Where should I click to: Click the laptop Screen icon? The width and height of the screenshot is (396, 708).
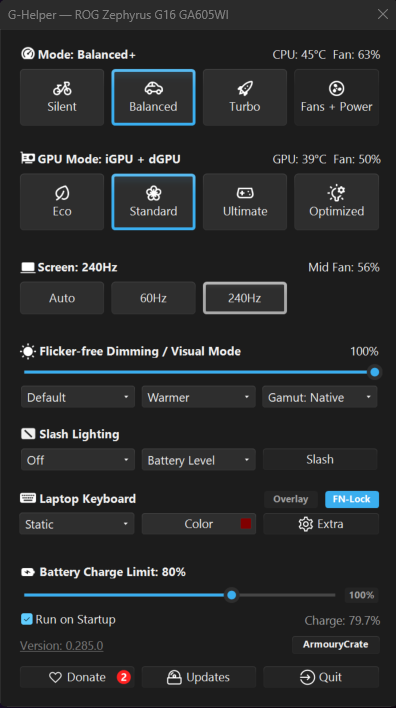click(28, 268)
